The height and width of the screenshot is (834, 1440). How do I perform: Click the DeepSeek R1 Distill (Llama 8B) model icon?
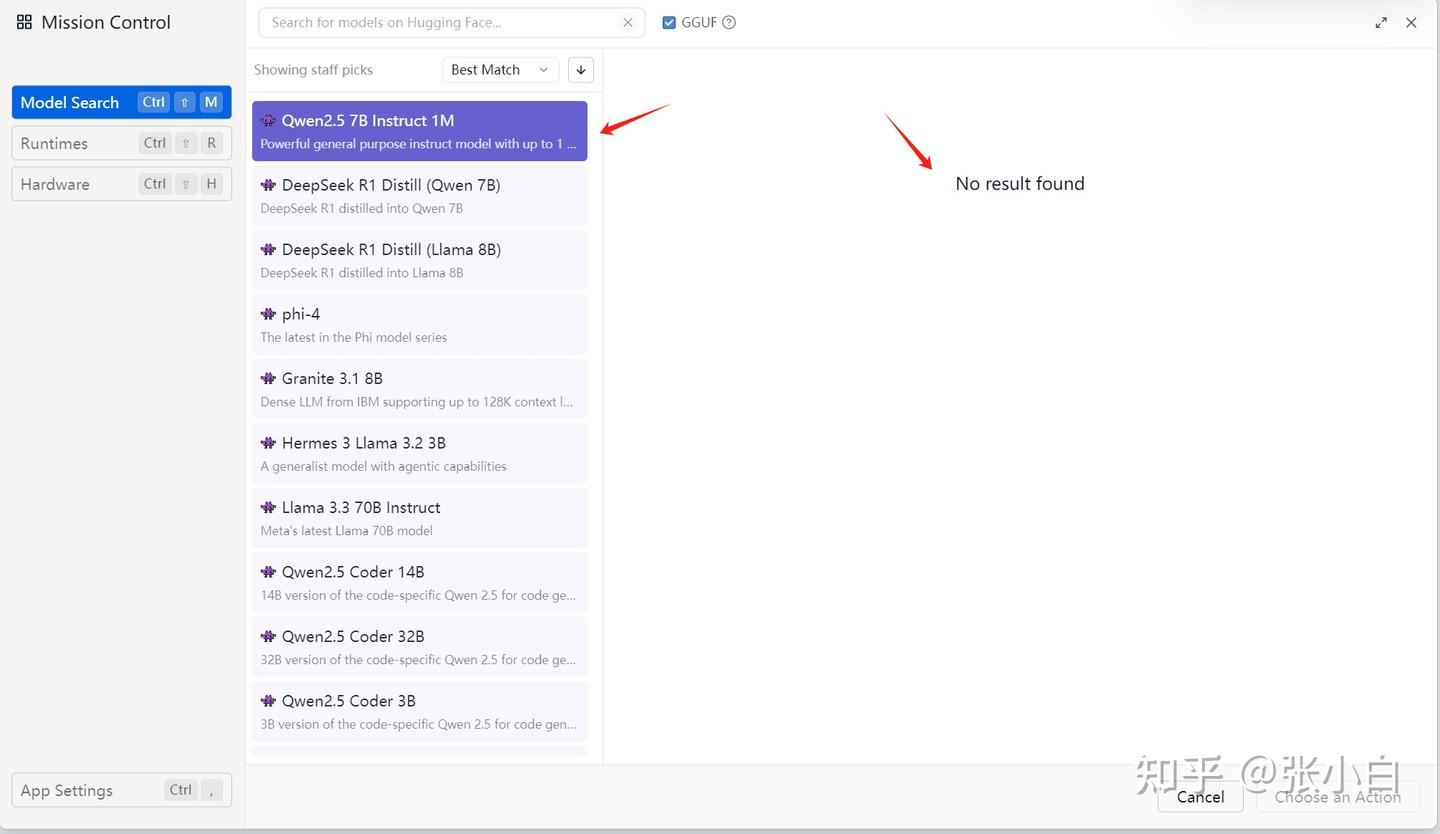point(268,249)
